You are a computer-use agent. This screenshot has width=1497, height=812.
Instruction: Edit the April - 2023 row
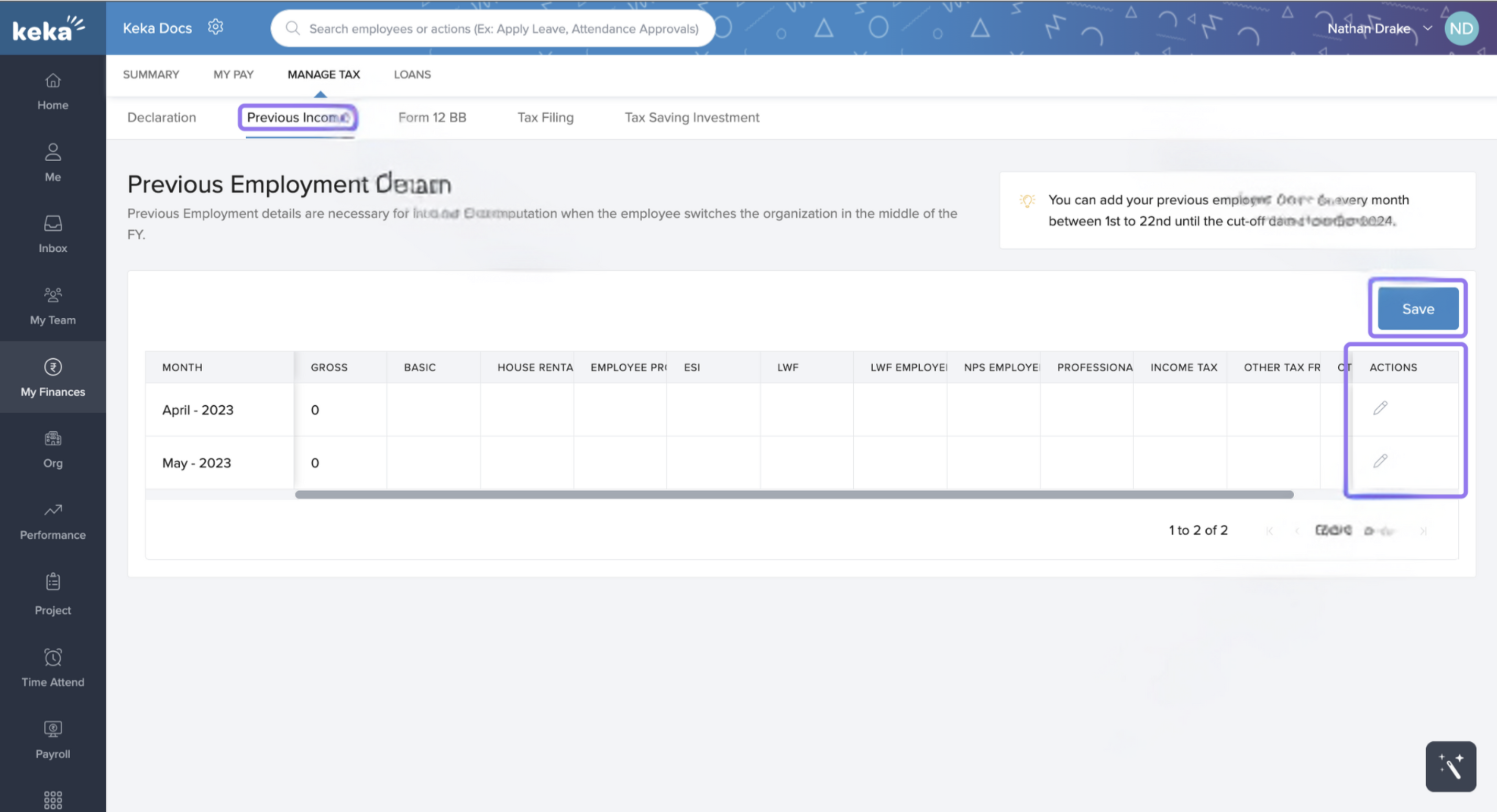click(x=1380, y=408)
